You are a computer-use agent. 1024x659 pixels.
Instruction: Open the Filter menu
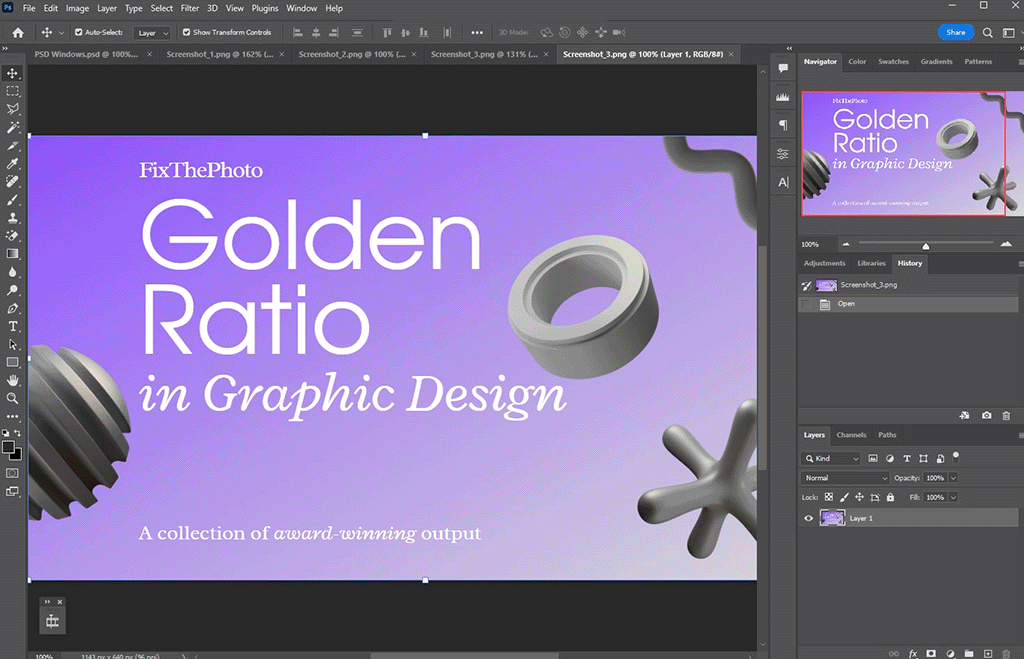pos(189,8)
